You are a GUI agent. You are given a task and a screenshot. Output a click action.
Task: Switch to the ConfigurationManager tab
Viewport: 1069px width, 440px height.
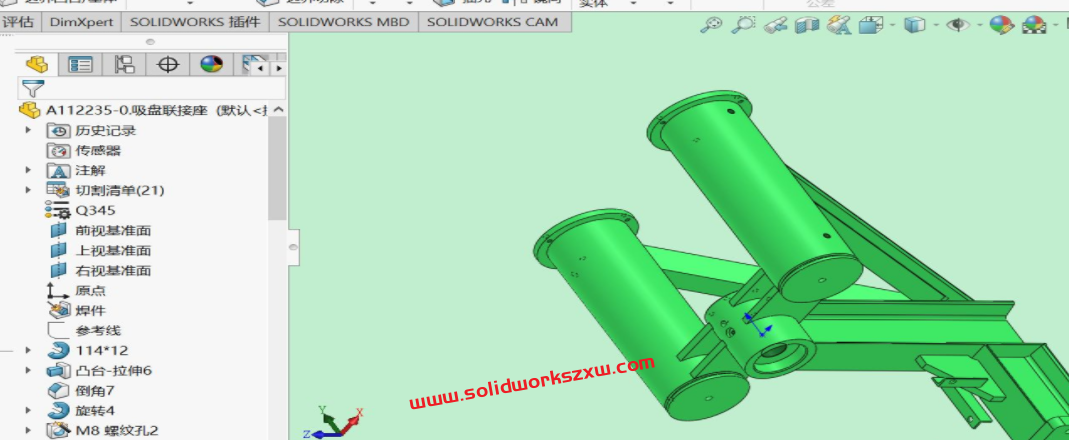[x=124, y=65]
